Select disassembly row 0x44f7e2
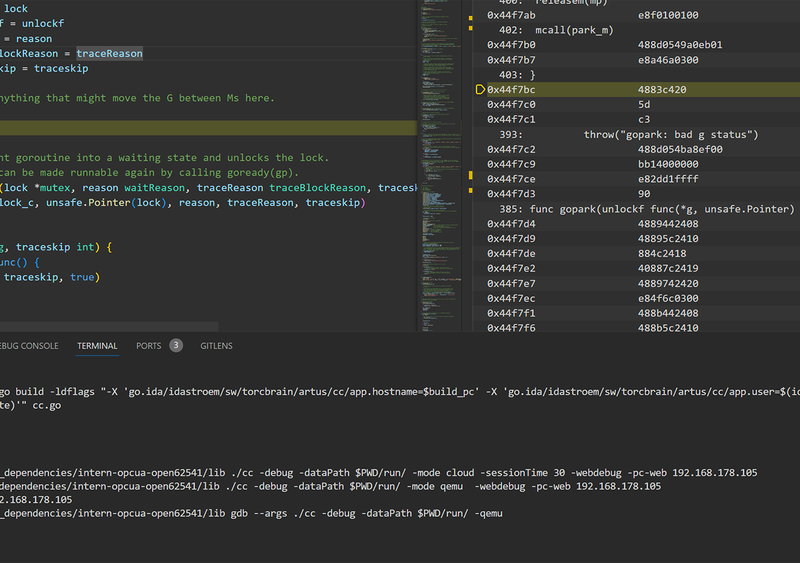 pos(636,268)
